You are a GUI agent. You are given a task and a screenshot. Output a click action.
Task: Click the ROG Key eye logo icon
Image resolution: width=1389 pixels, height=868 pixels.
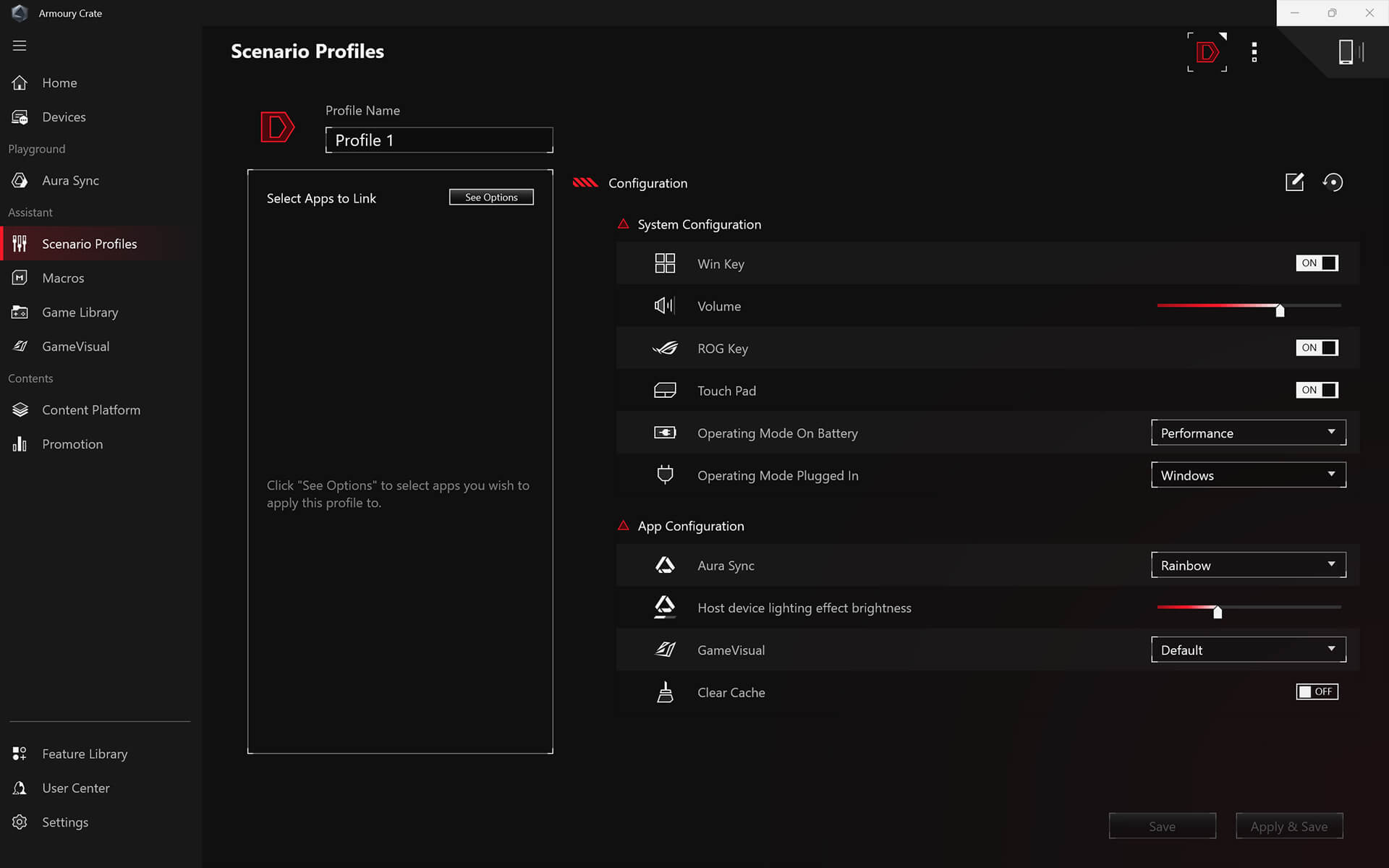[665, 348]
